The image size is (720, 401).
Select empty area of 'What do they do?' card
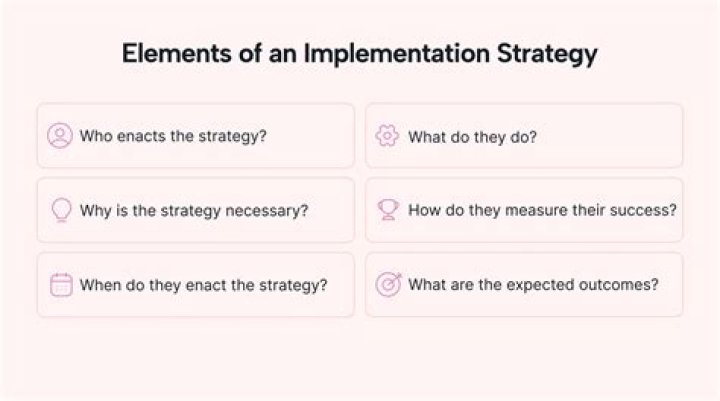coord(611,136)
